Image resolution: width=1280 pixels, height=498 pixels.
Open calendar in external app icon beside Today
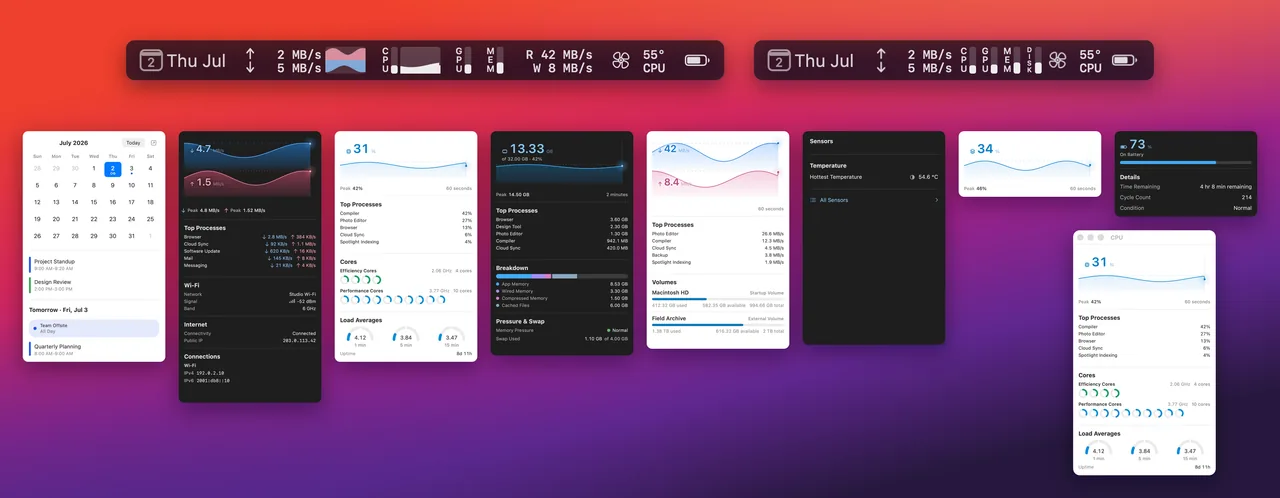point(154,143)
